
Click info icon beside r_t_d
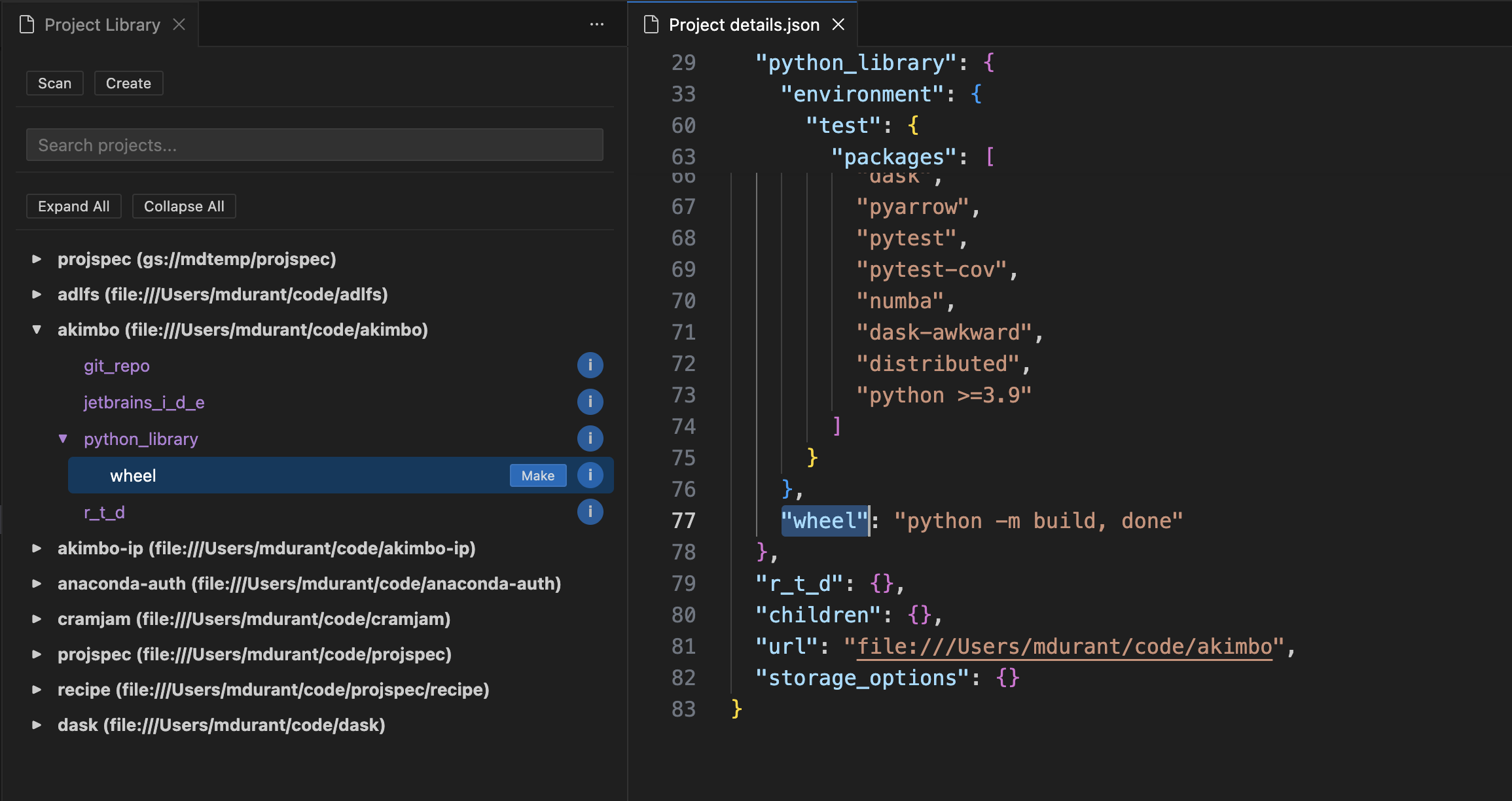point(590,512)
